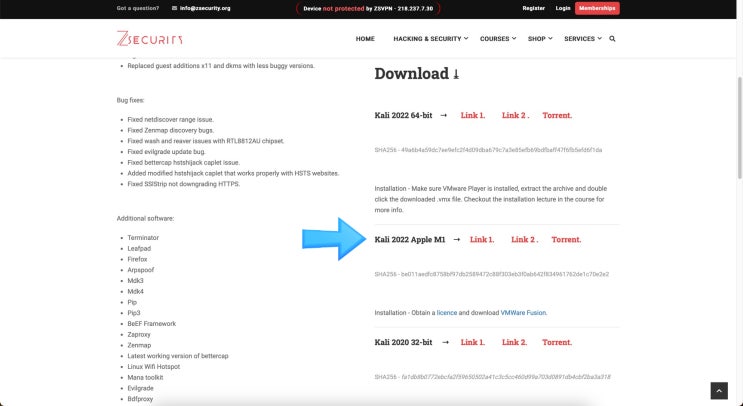Click the Kali 2022 Apple M1 SHA256 hash
Screen dimensions: 743x406
click(x=492, y=274)
